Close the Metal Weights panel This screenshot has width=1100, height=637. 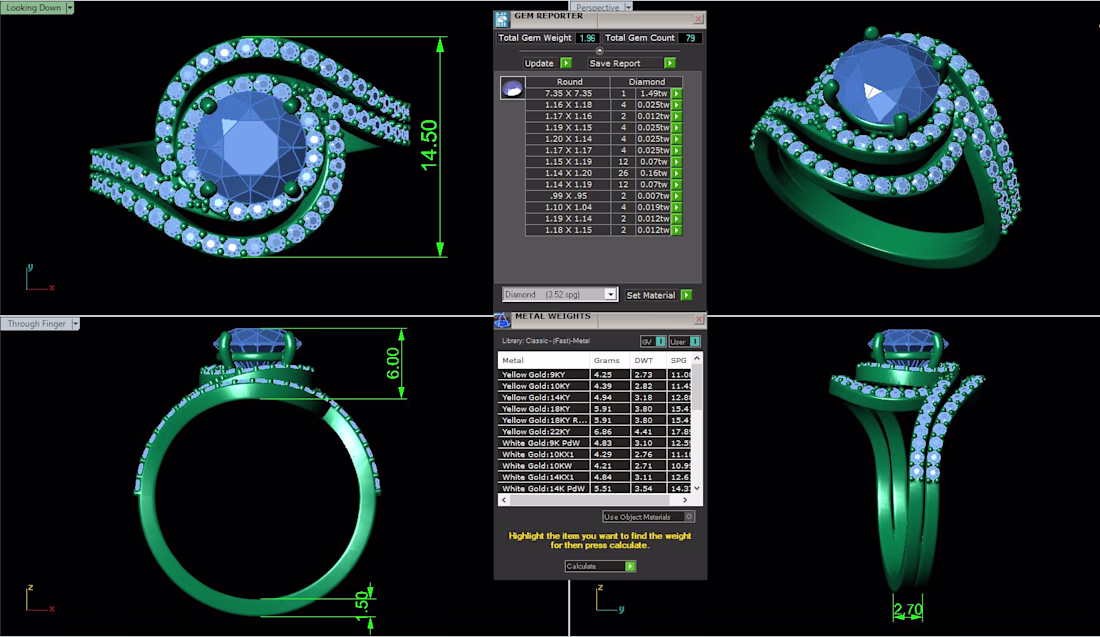click(x=699, y=319)
